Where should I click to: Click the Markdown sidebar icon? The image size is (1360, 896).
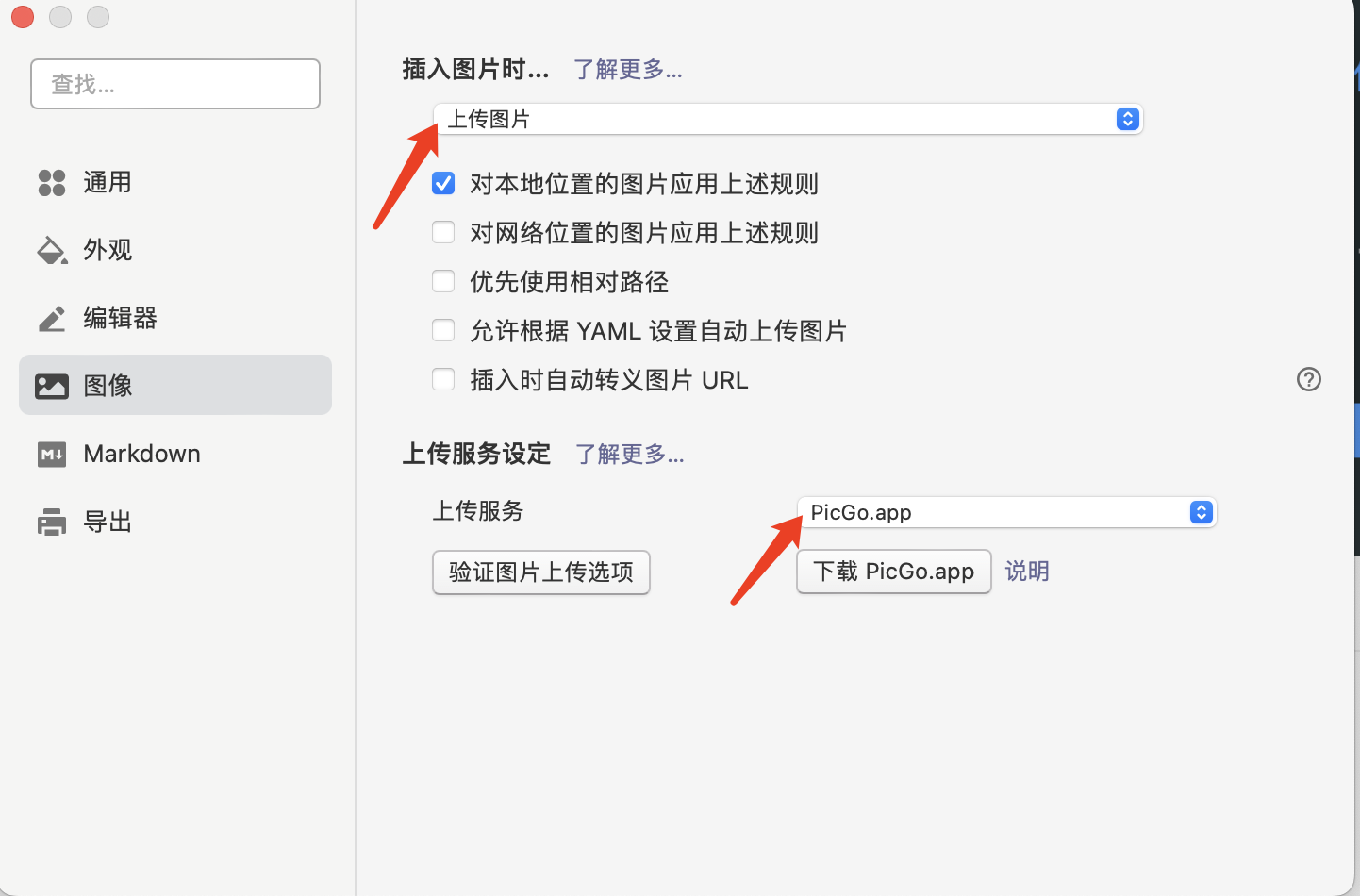52,455
